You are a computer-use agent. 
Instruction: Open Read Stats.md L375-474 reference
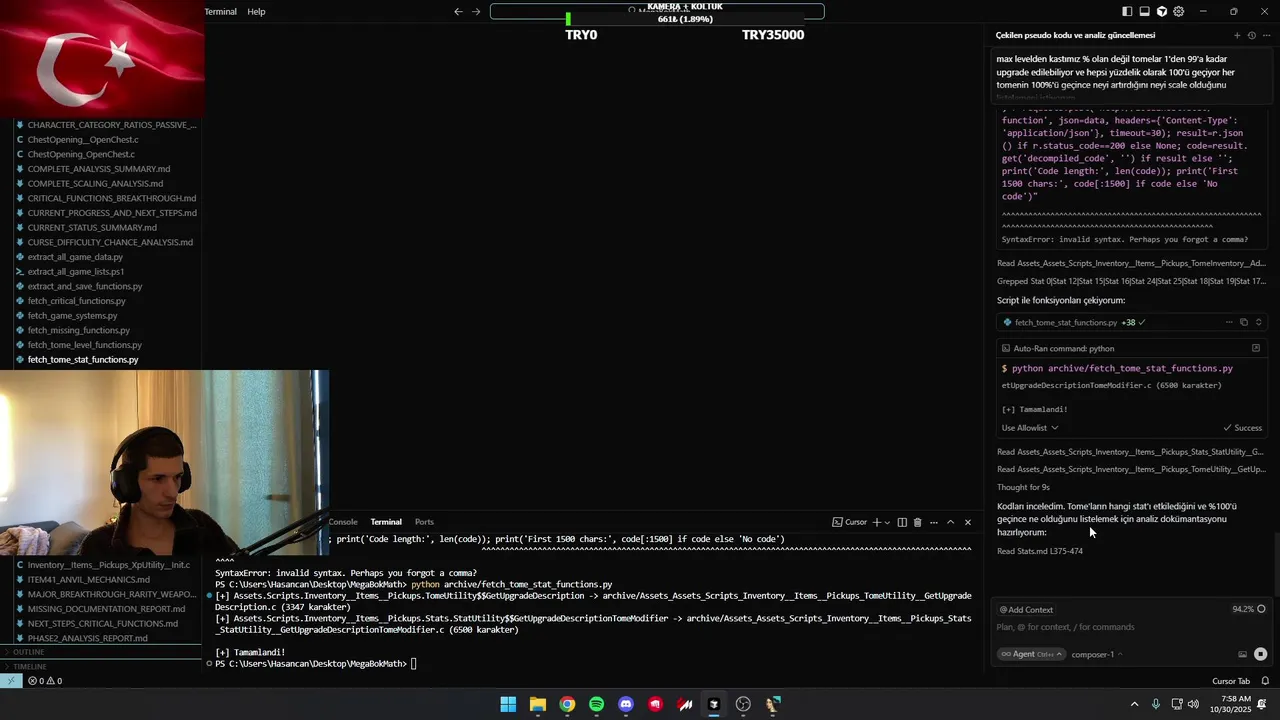(x=1040, y=551)
